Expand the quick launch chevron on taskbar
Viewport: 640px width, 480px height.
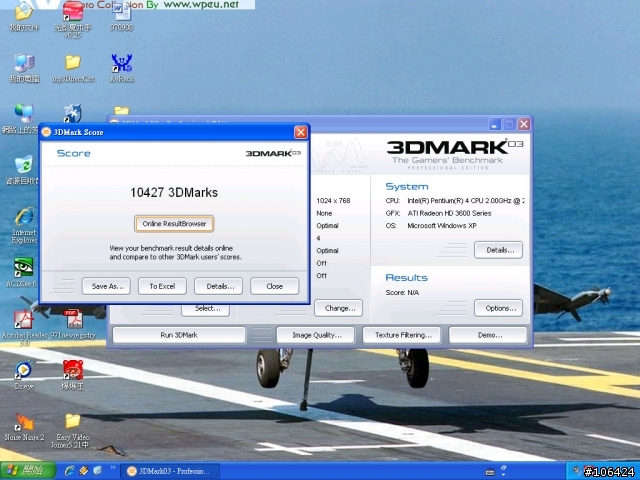click(113, 468)
